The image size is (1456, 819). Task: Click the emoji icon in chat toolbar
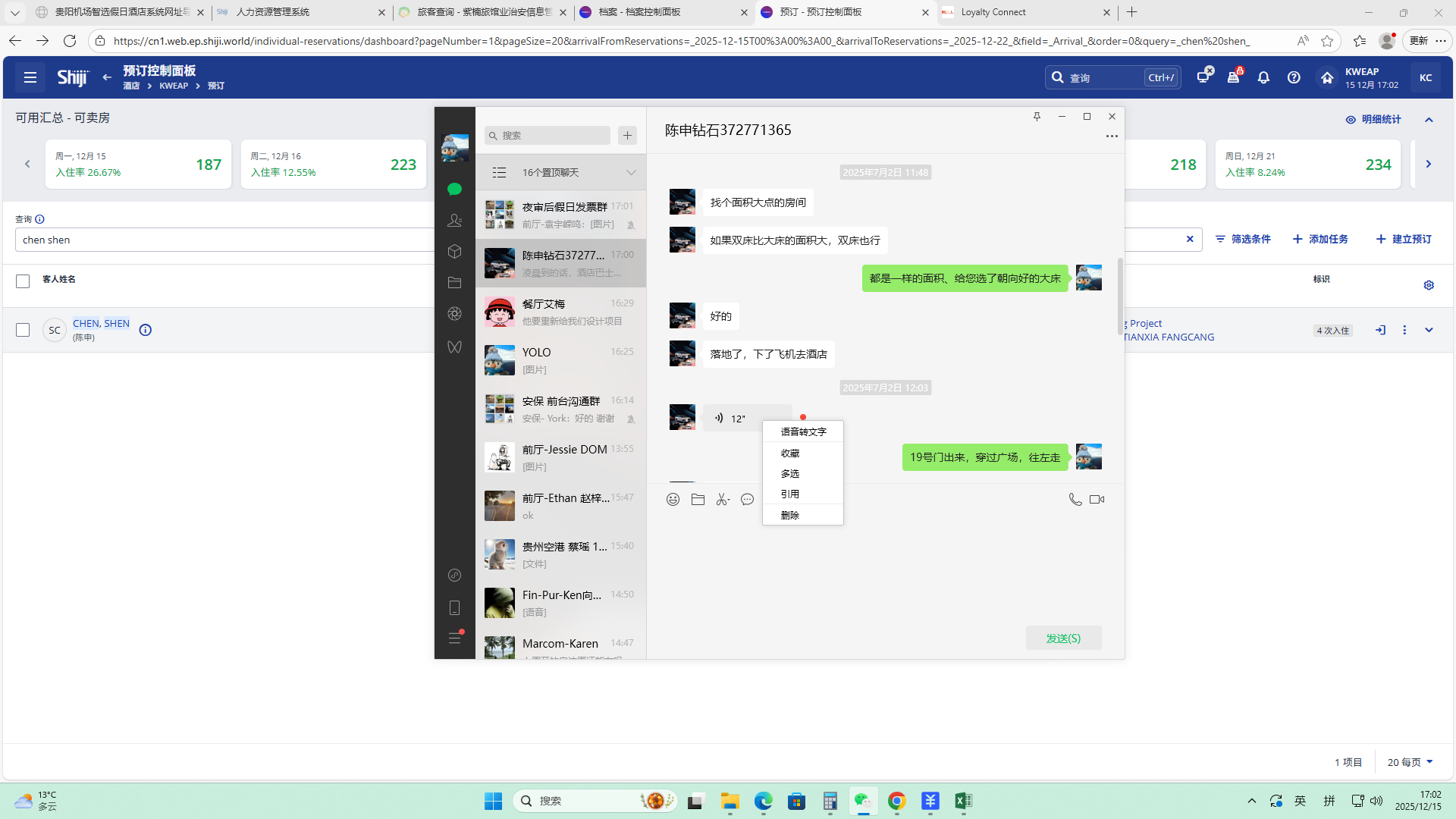pyautogui.click(x=673, y=499)
